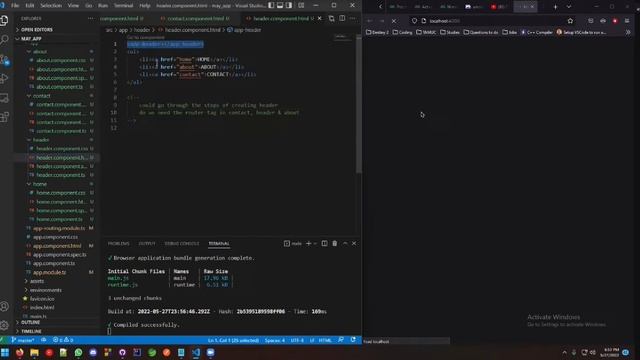
Task: Click the localhost address bar in Firefox
Action: click(492, 21)
